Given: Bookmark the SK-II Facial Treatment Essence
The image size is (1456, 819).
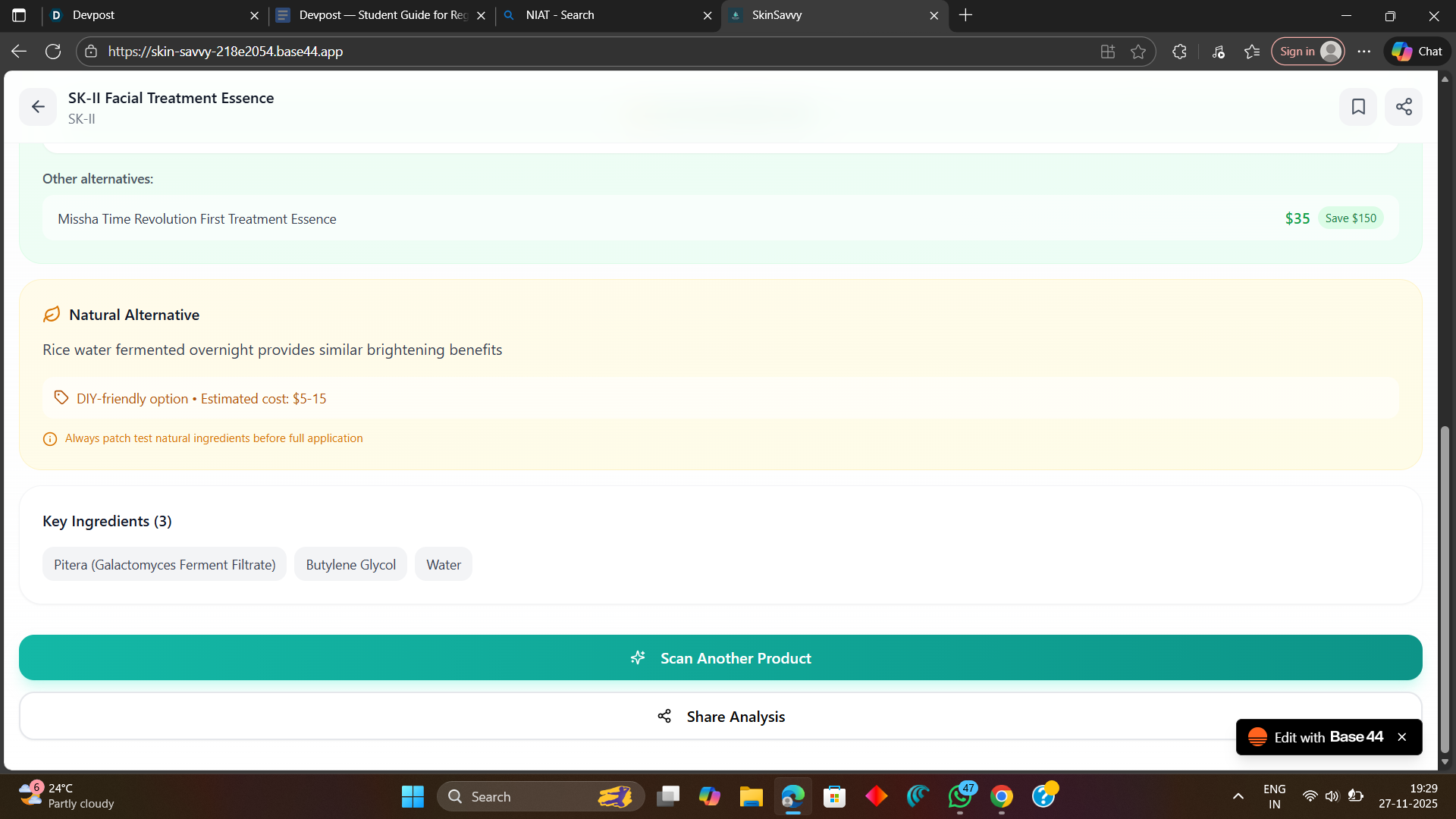Looking at the screenshot, I should coord(1358,107).
